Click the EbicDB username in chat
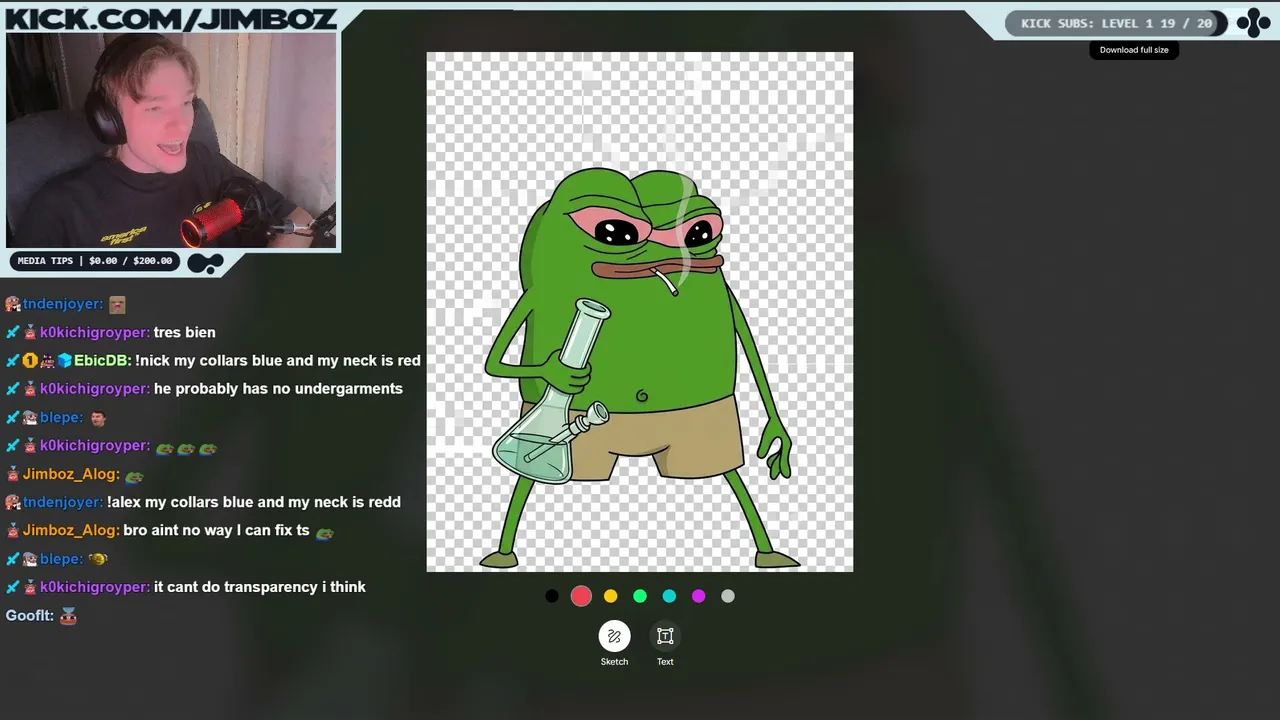The image size is (1280, 720). click(102, 360)
